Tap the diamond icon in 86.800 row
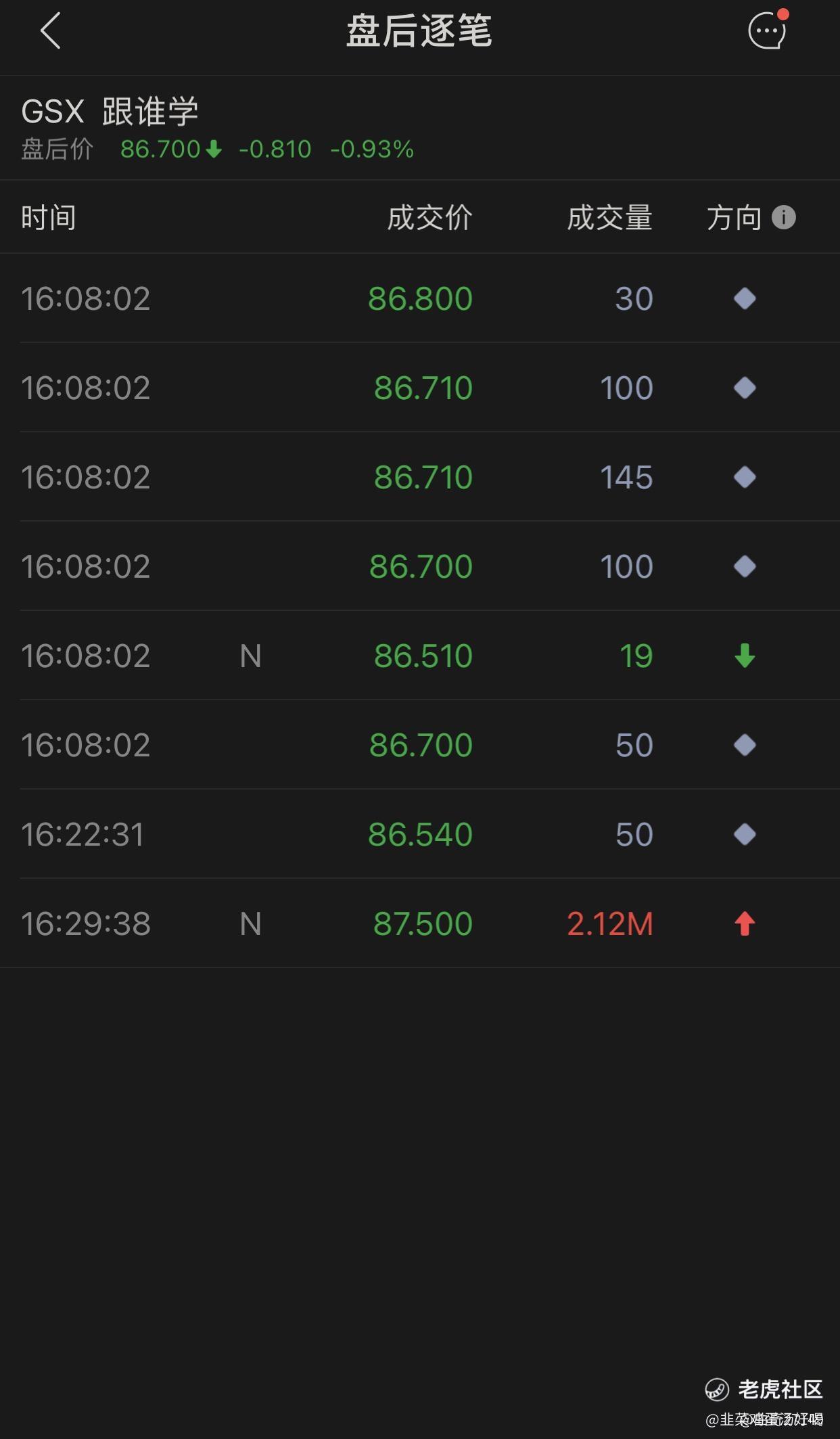The width and height of the screenshot is (840, 1439). 745,298
